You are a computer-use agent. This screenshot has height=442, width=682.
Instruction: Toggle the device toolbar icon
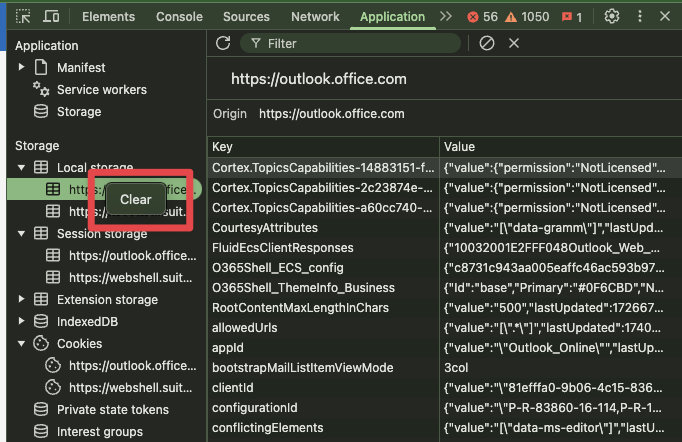(x=51, y=17)
